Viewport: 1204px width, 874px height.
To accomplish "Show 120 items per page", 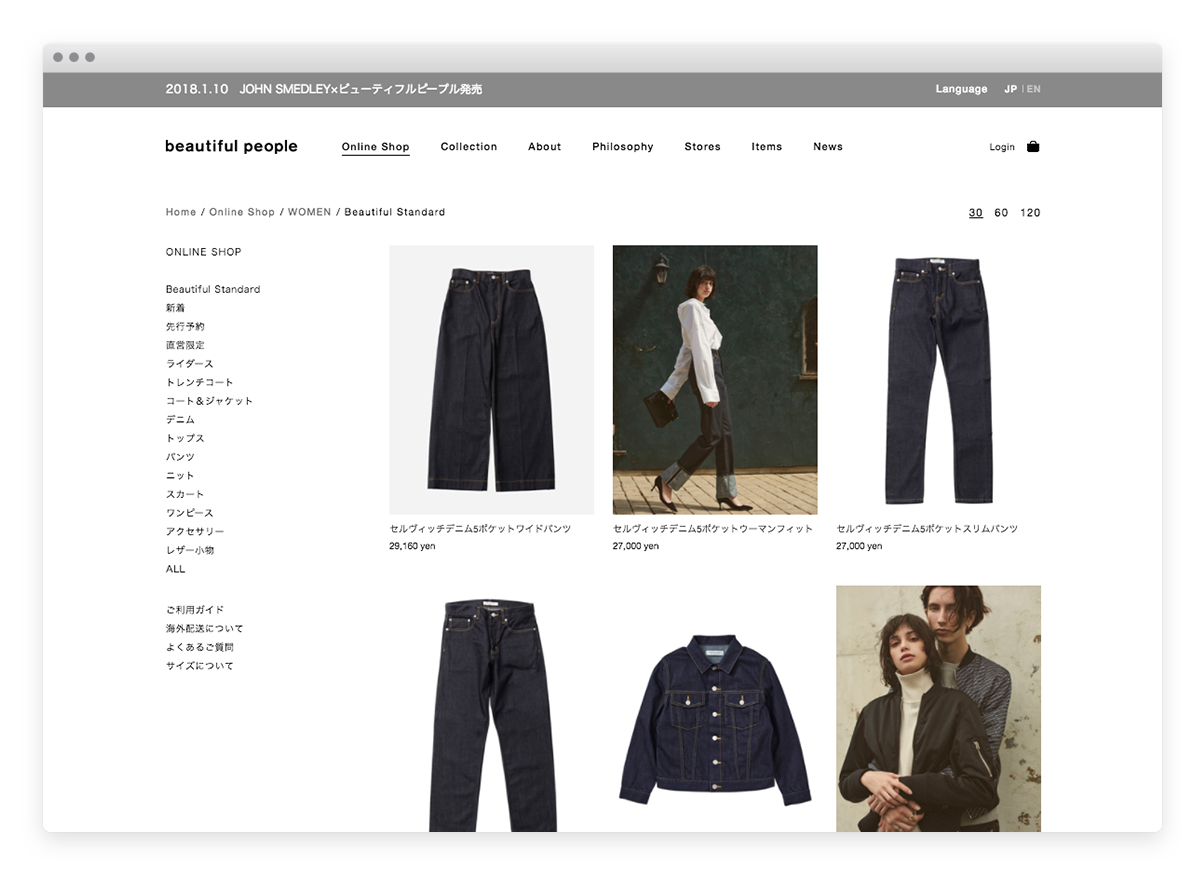I will (1030, 213).
